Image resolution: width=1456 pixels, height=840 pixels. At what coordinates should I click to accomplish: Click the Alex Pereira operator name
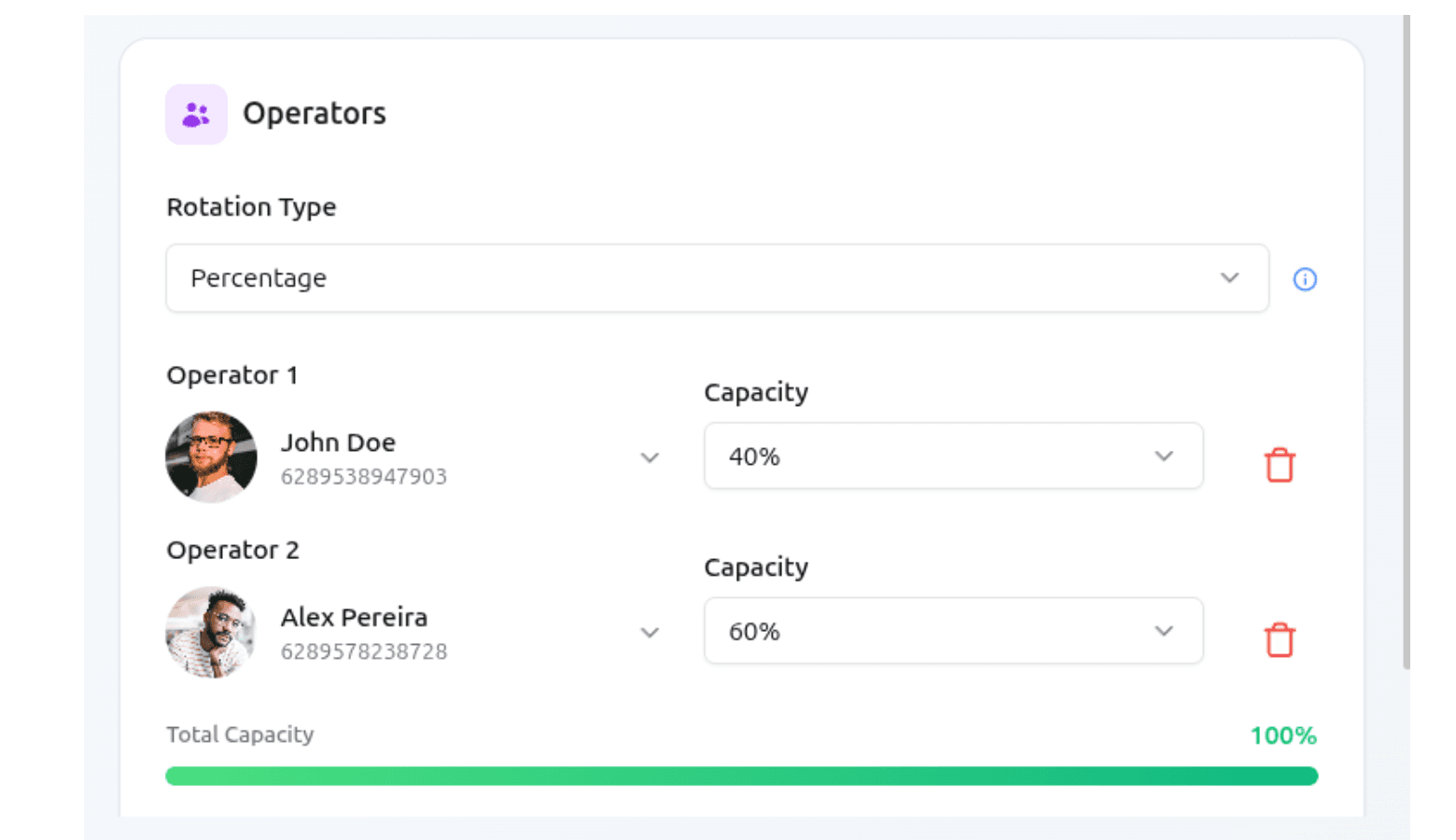pyautogui.click(x=354, y=617)
